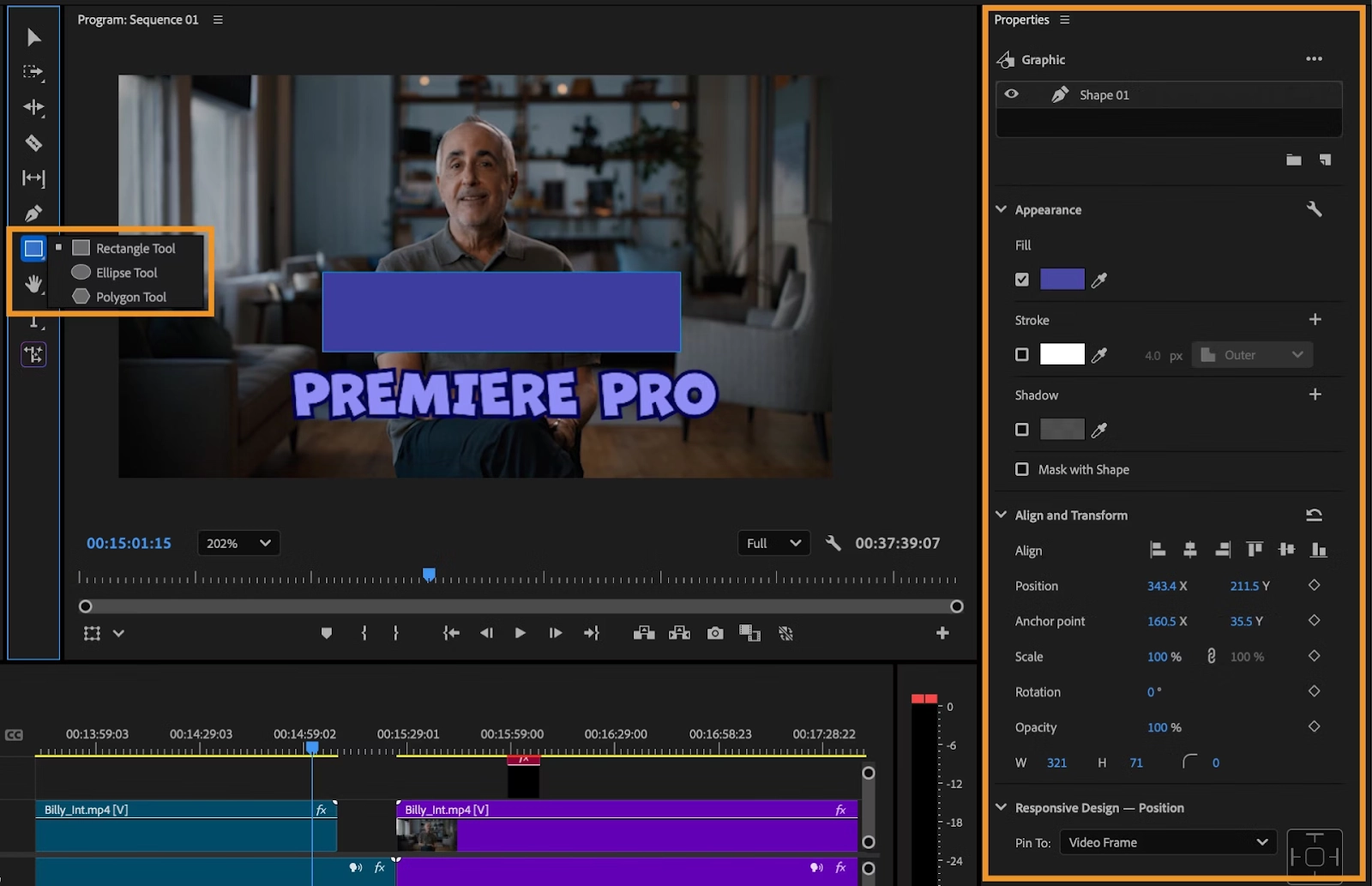Select the Razor tool
1372x886 pixels.
coord(33,143)
